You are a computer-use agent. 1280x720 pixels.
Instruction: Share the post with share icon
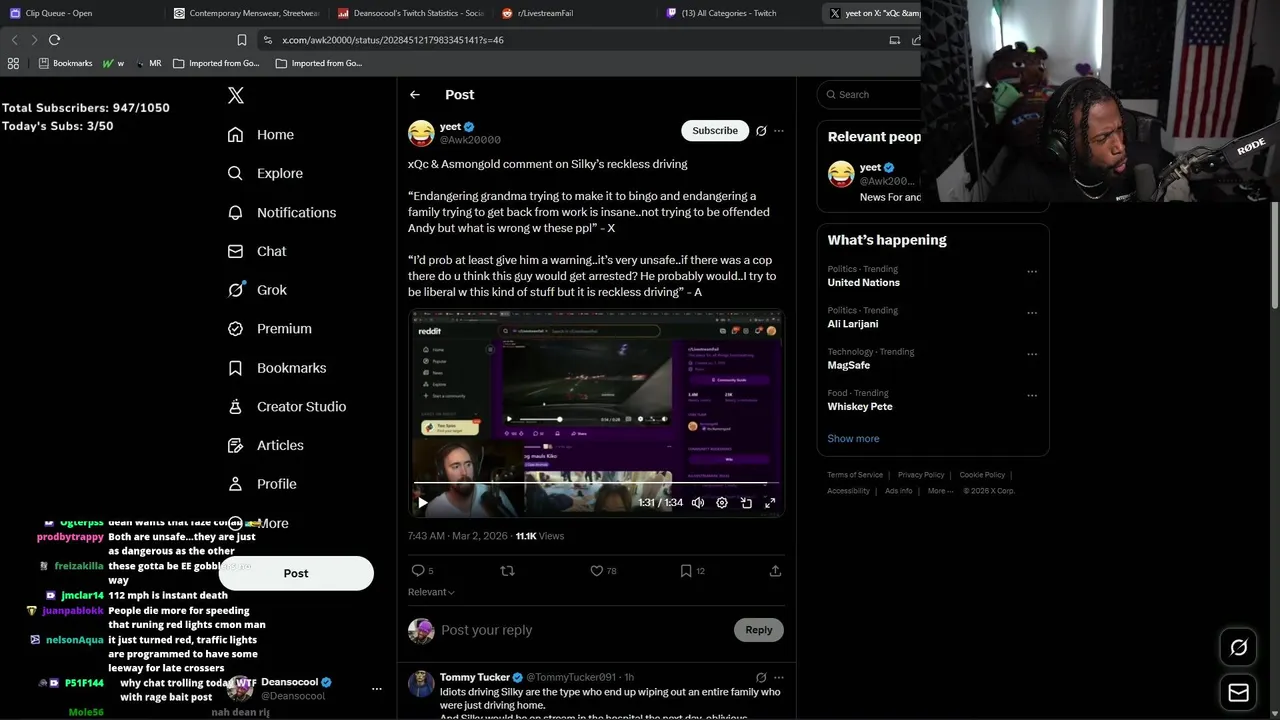coord(775,571)
